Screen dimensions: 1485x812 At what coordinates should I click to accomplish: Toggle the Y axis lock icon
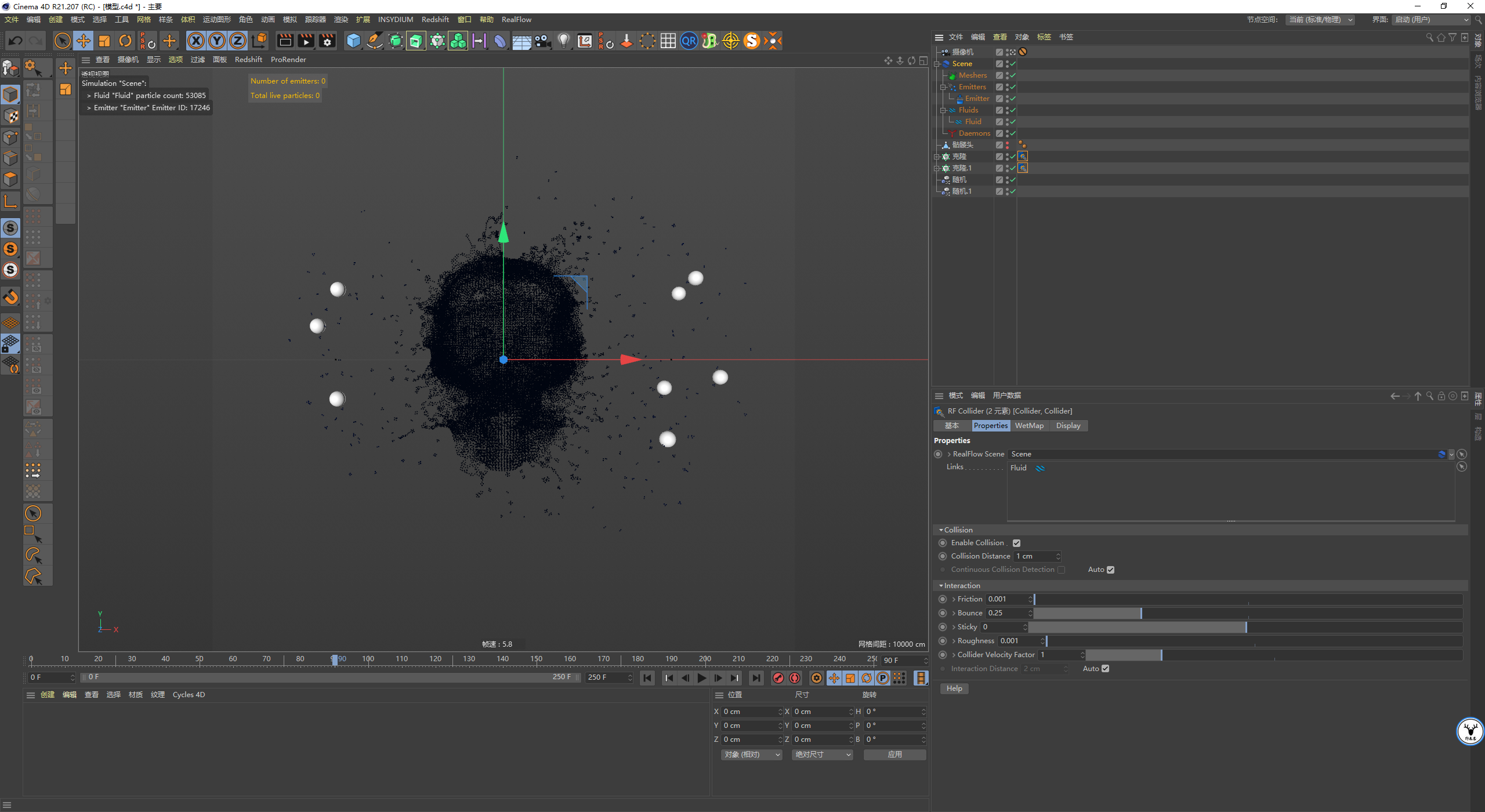click(x=217, y=41)
